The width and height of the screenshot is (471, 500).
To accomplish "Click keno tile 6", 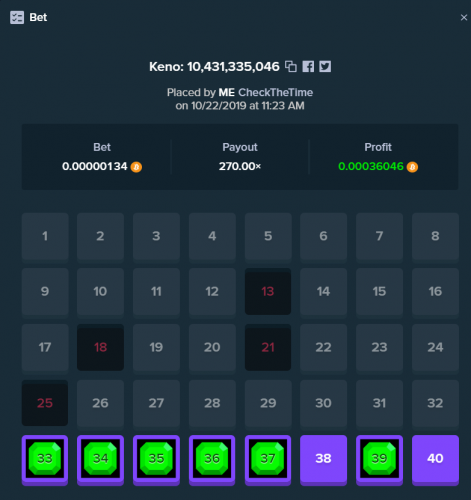I will pos(323,237).
